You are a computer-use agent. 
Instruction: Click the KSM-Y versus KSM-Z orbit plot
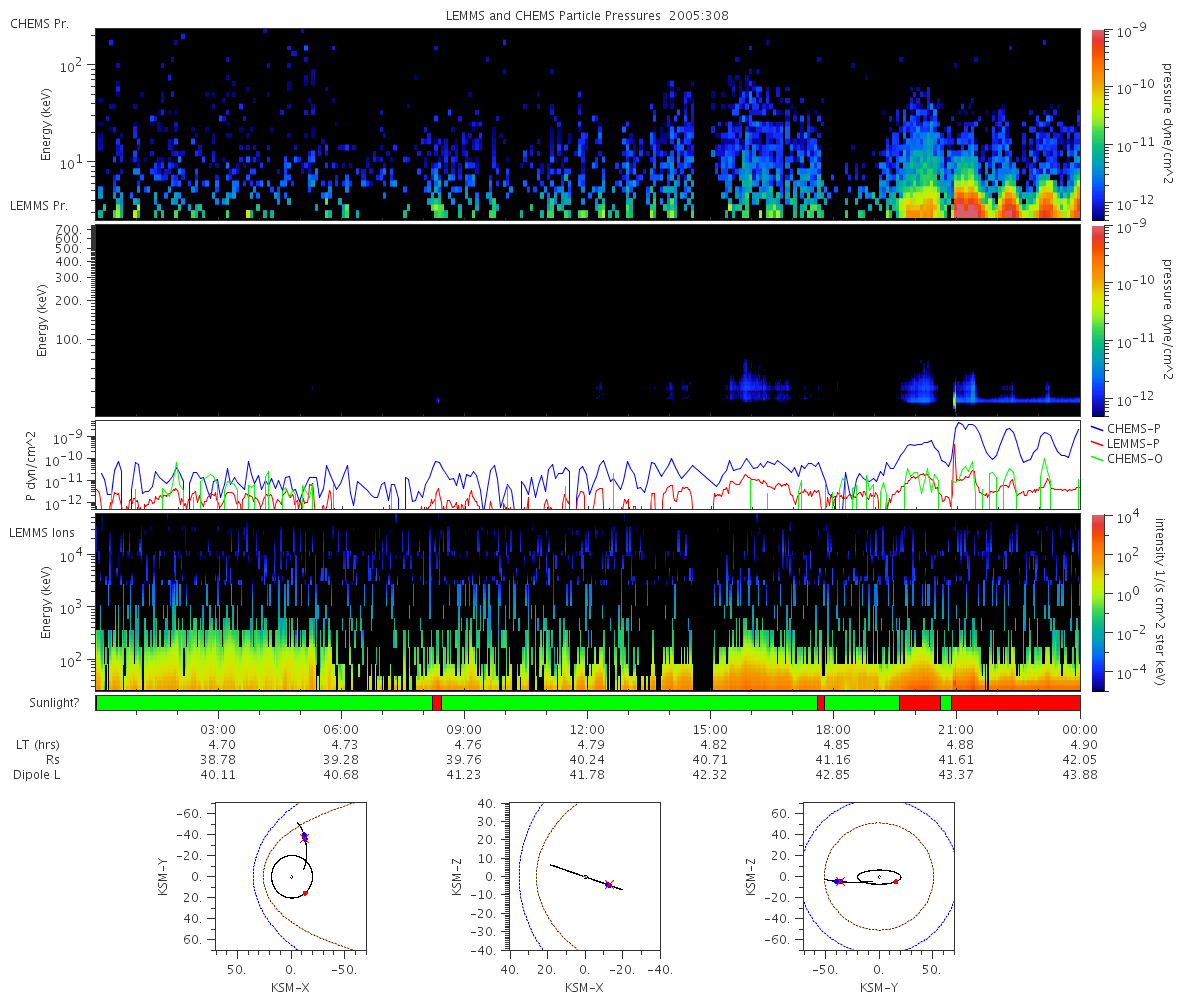879,875
